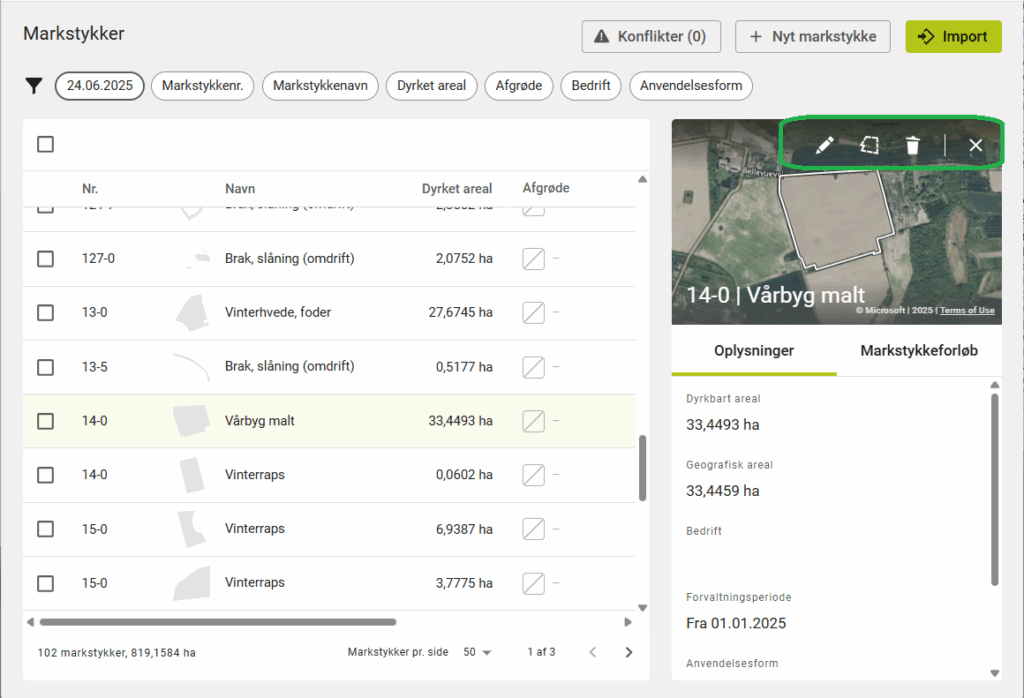Click crop icon for Vinterhvede, foder row
Screen dimensions: 1024x698
(534, 313)
